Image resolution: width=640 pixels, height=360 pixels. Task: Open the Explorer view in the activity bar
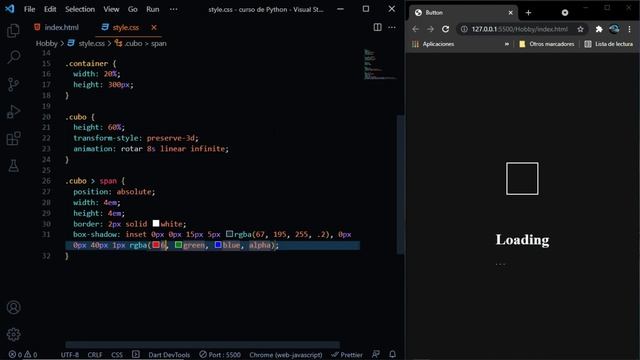coord(13,31)
